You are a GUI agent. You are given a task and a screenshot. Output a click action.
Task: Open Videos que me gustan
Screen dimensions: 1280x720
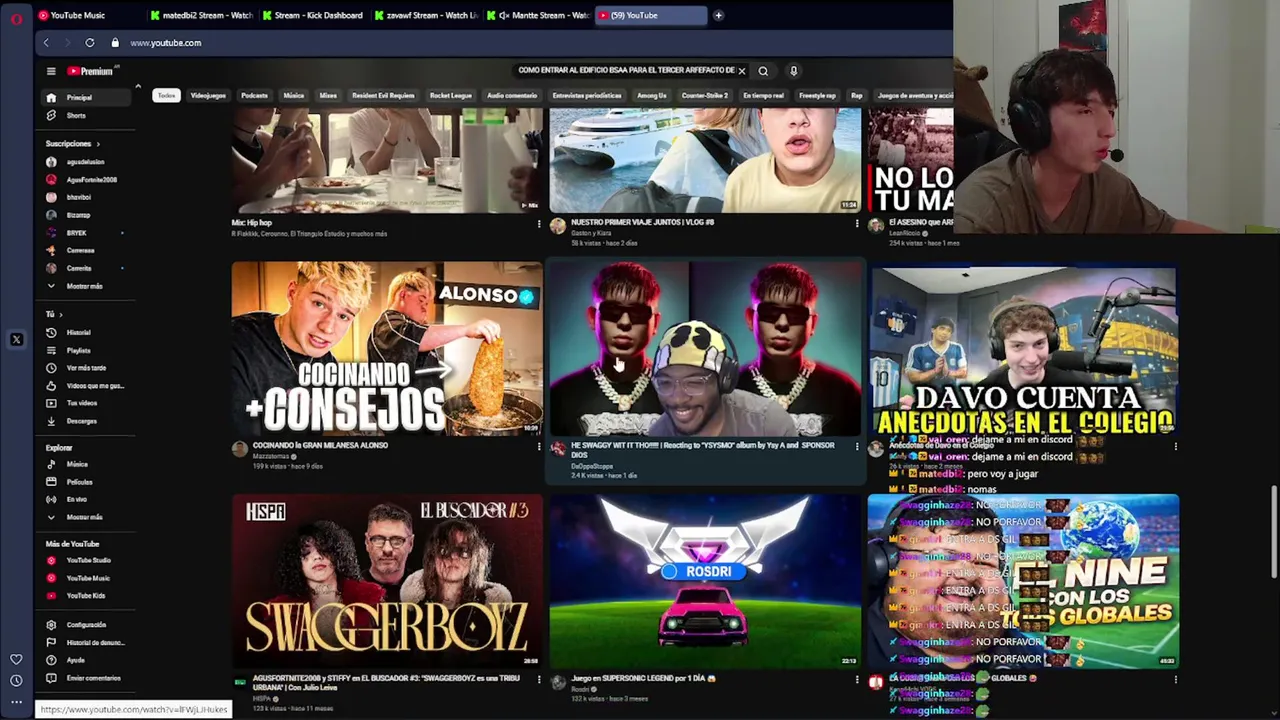pos(88,386)
